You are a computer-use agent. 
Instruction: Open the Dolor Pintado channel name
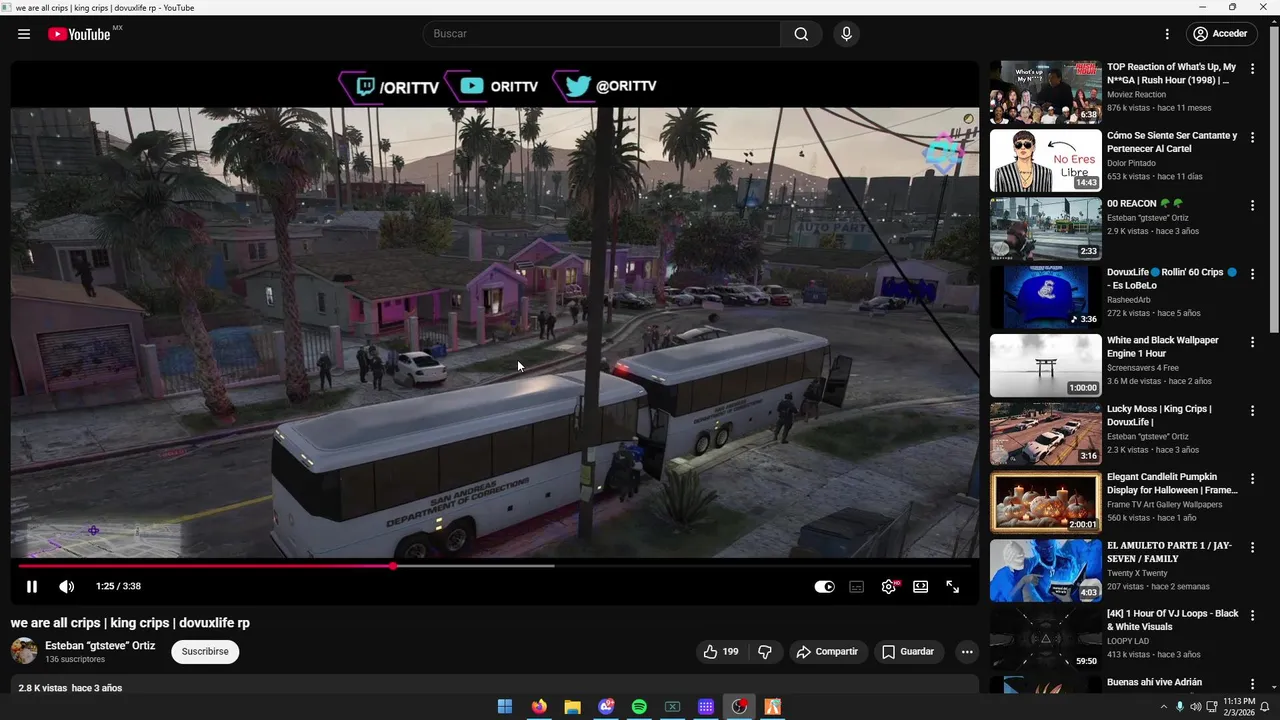point(1131,163)
